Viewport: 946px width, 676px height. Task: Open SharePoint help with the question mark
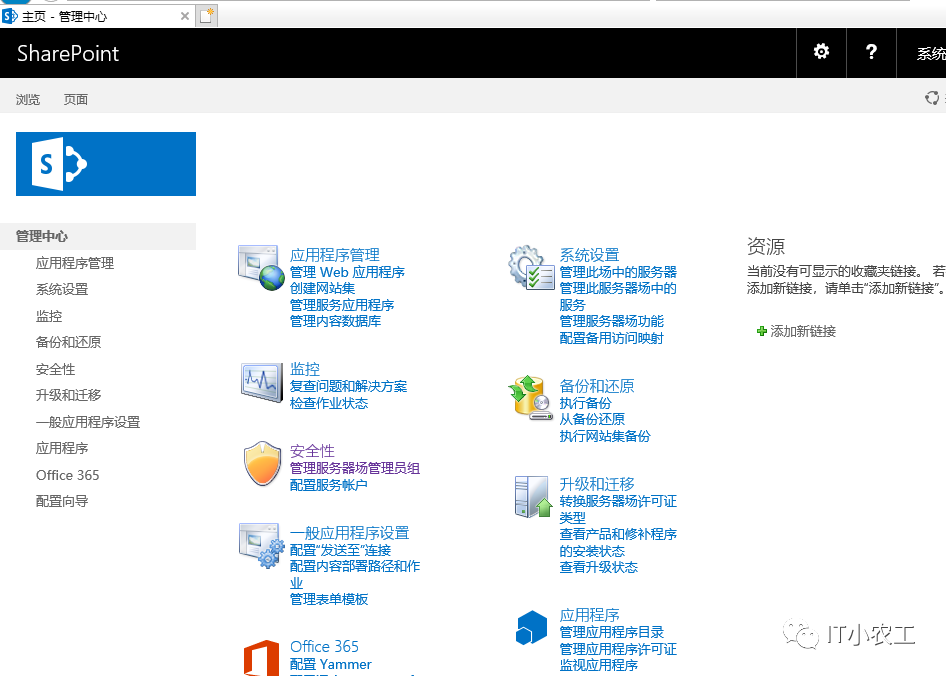(870, 52)
